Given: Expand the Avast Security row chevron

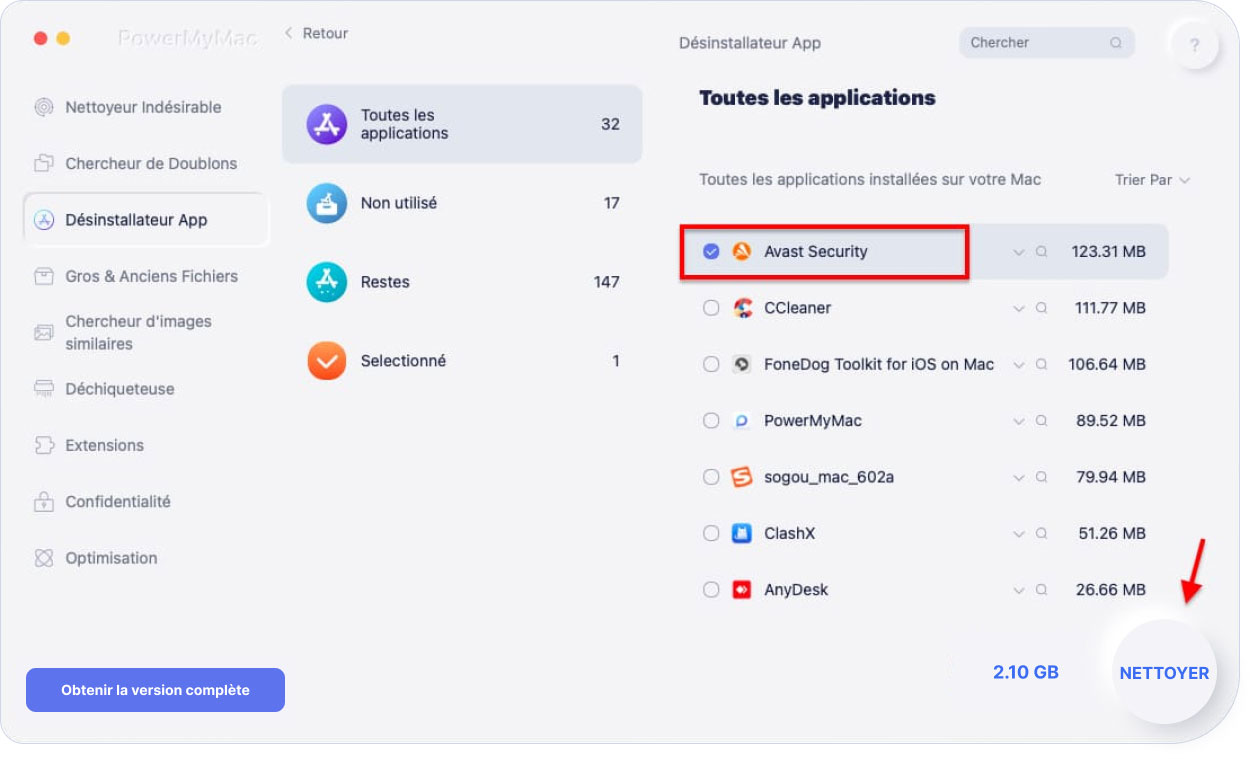Looking at the screenshot, I should tap(1019, 253).
